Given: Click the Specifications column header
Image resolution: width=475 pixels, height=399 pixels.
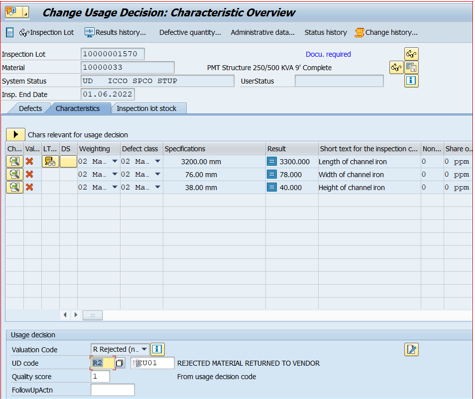Looking at the screenshot, I should (214, 149).
